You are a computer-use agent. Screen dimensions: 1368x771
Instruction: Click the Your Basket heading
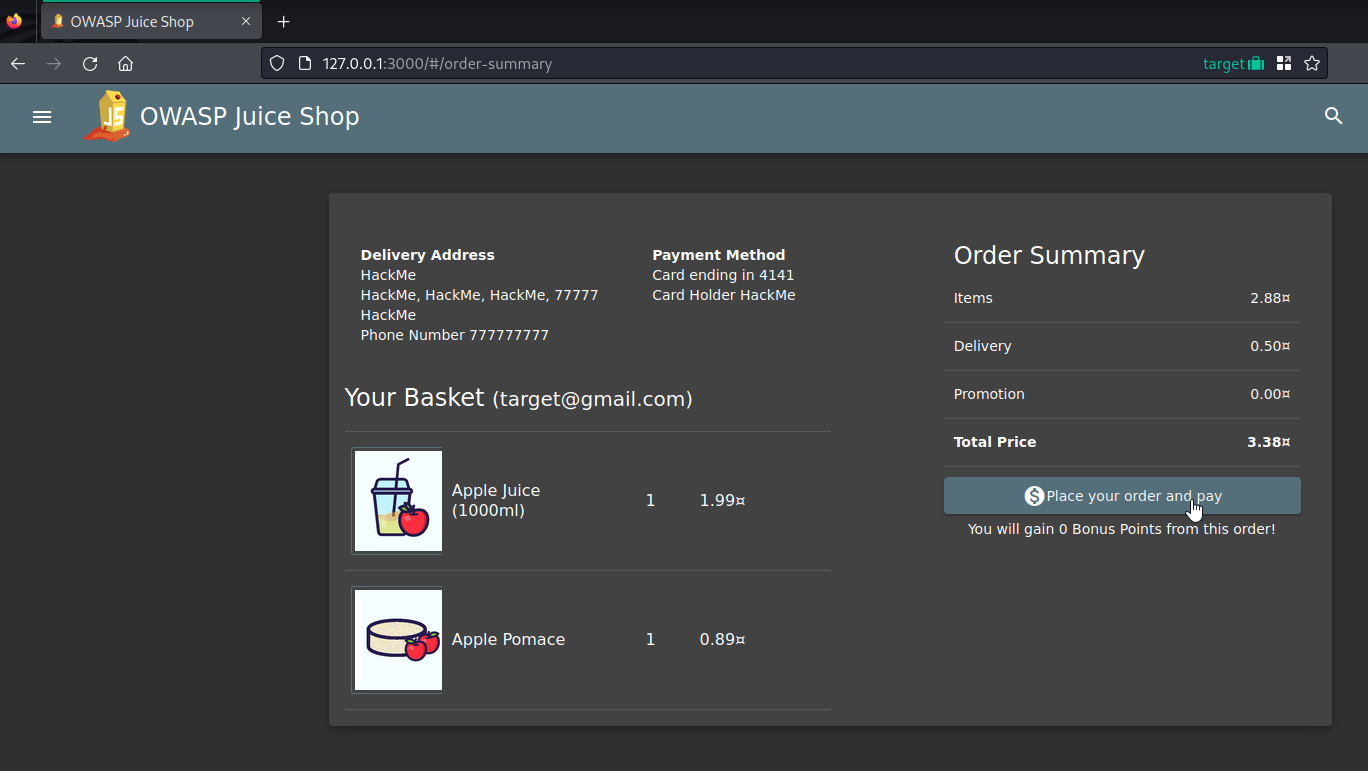tap(415, 398)
